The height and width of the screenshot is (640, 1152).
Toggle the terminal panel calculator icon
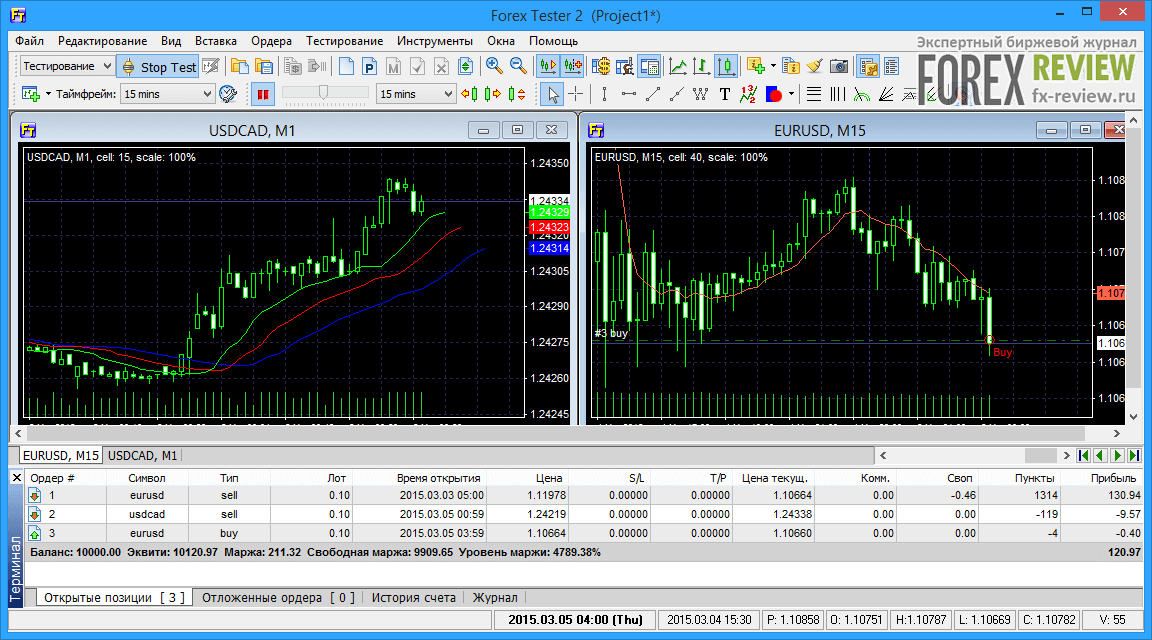649,67
